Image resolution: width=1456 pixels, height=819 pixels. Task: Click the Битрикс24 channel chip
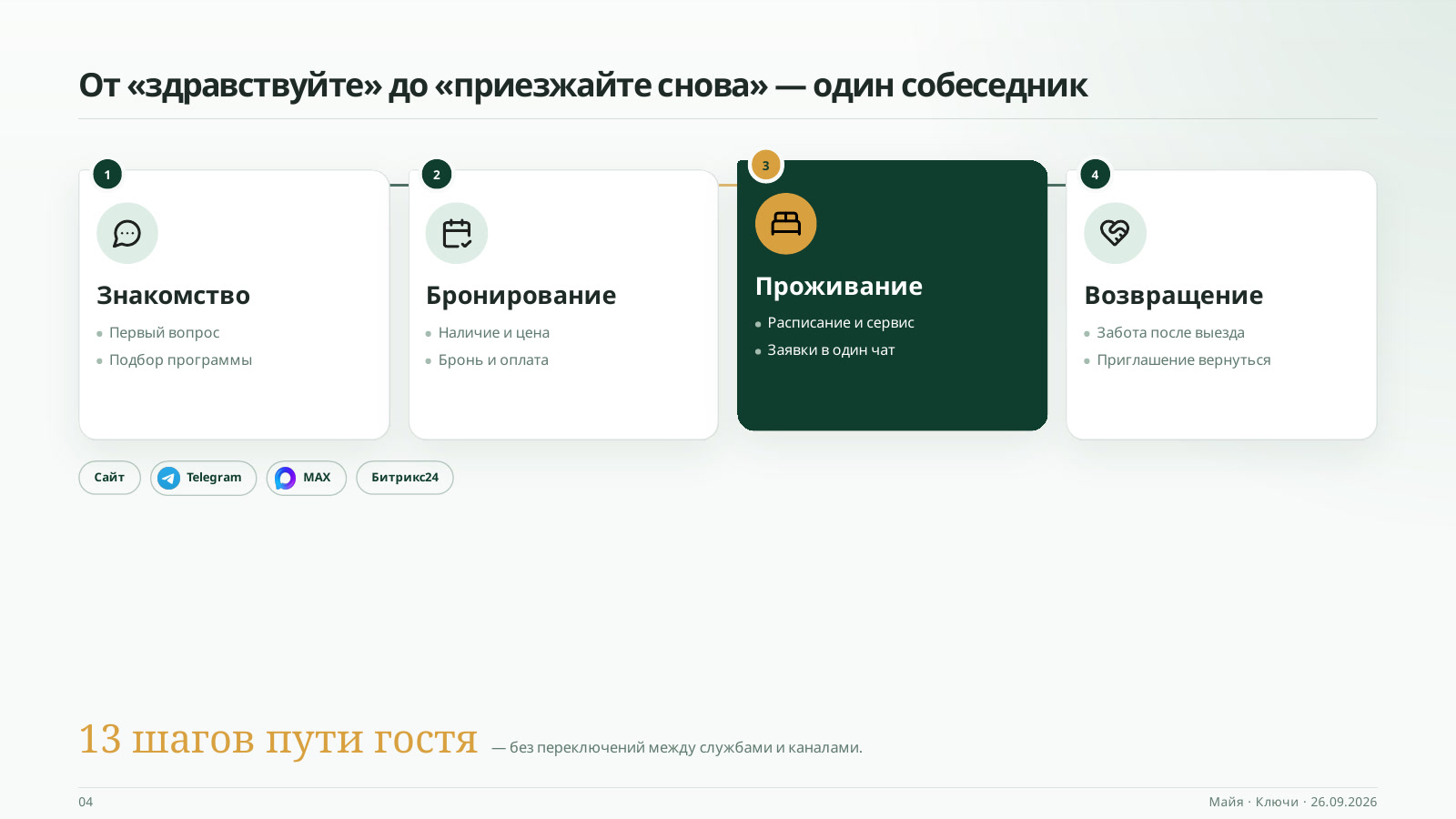point(405,478)
